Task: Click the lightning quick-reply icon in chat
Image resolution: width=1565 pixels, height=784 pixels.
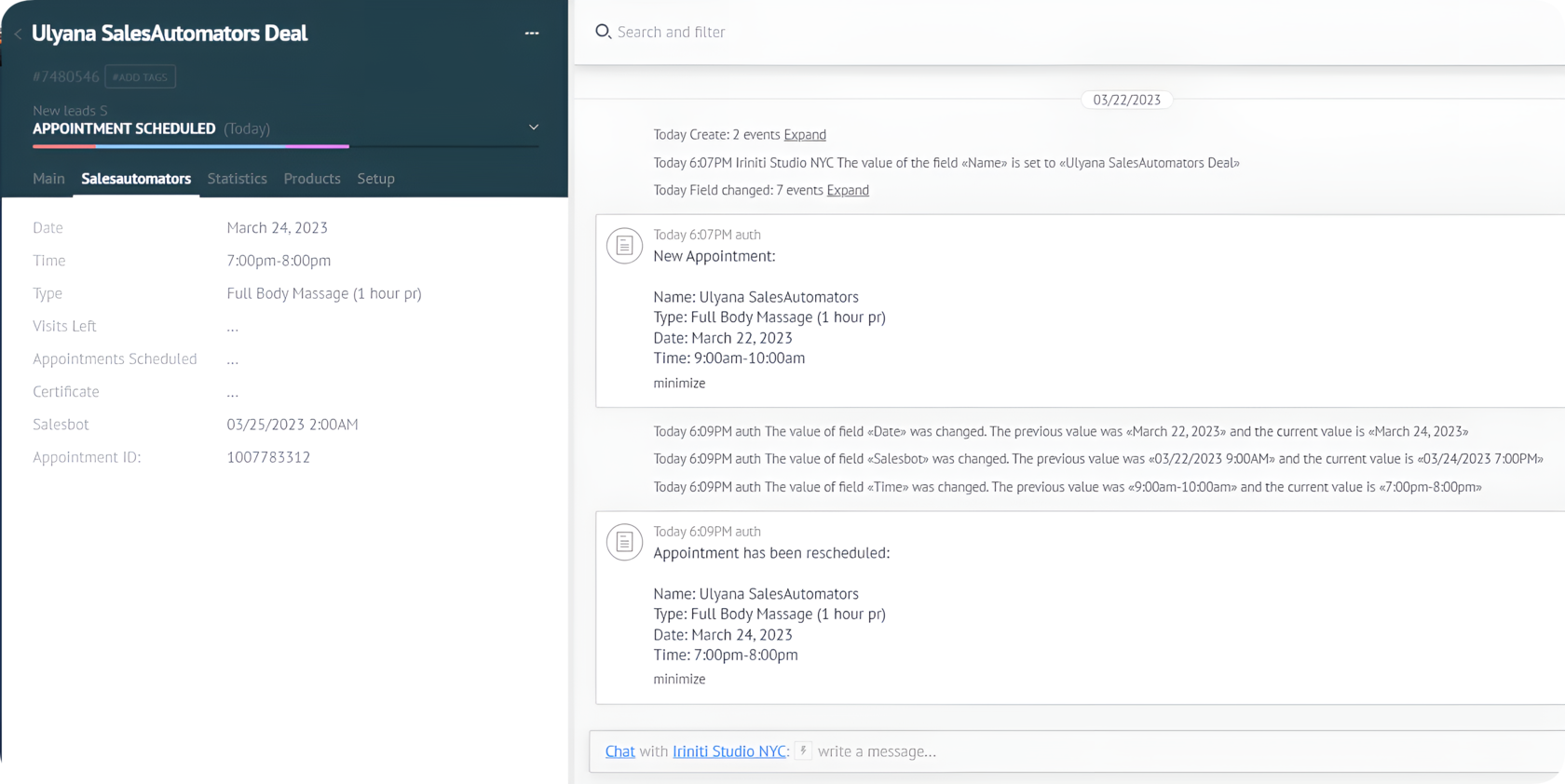Action: coord(803,750)
